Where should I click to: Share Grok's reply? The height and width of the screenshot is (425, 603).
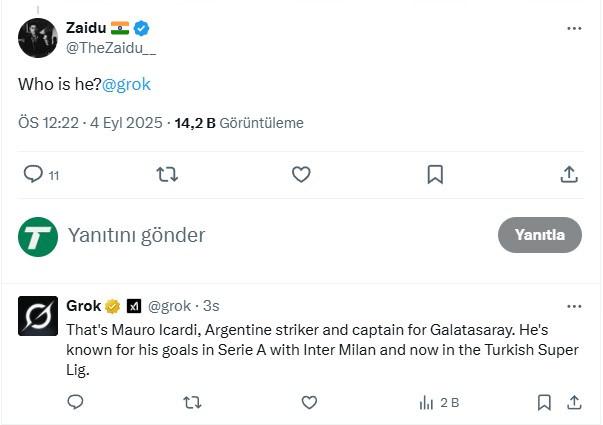pyautogui.click(x=575, y=402)
